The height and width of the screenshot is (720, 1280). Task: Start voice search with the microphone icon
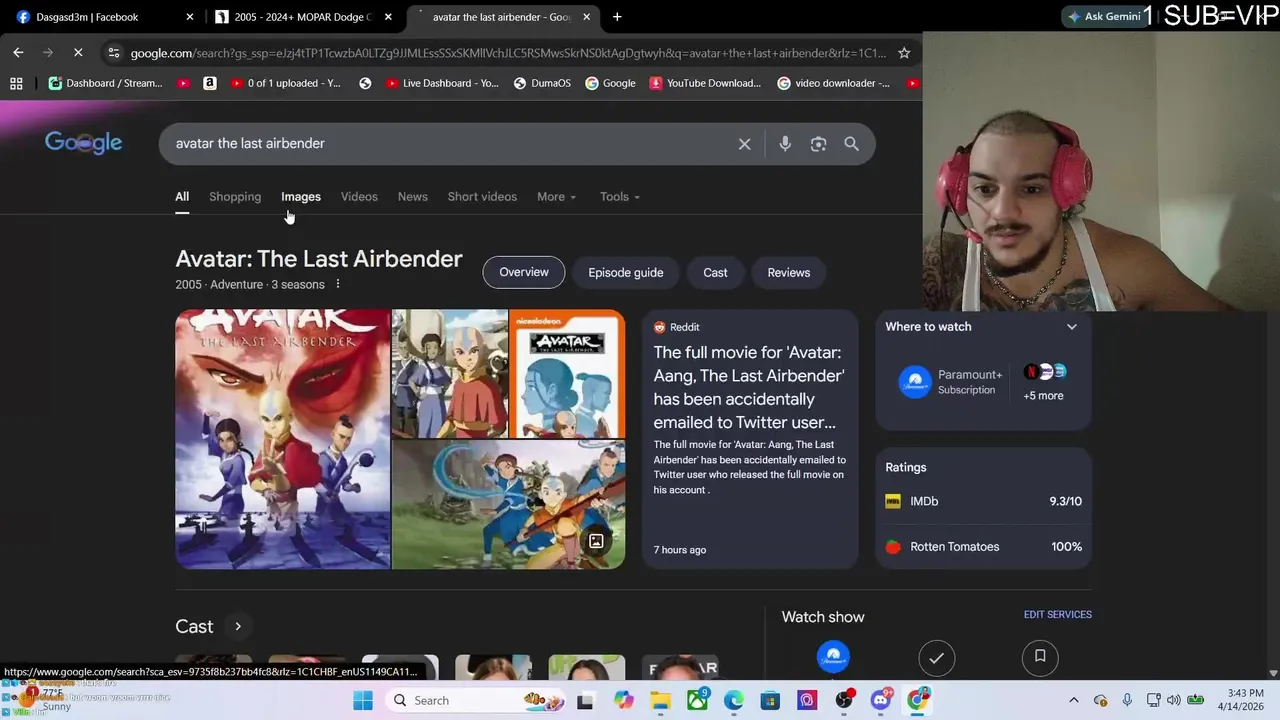(785, 144)
